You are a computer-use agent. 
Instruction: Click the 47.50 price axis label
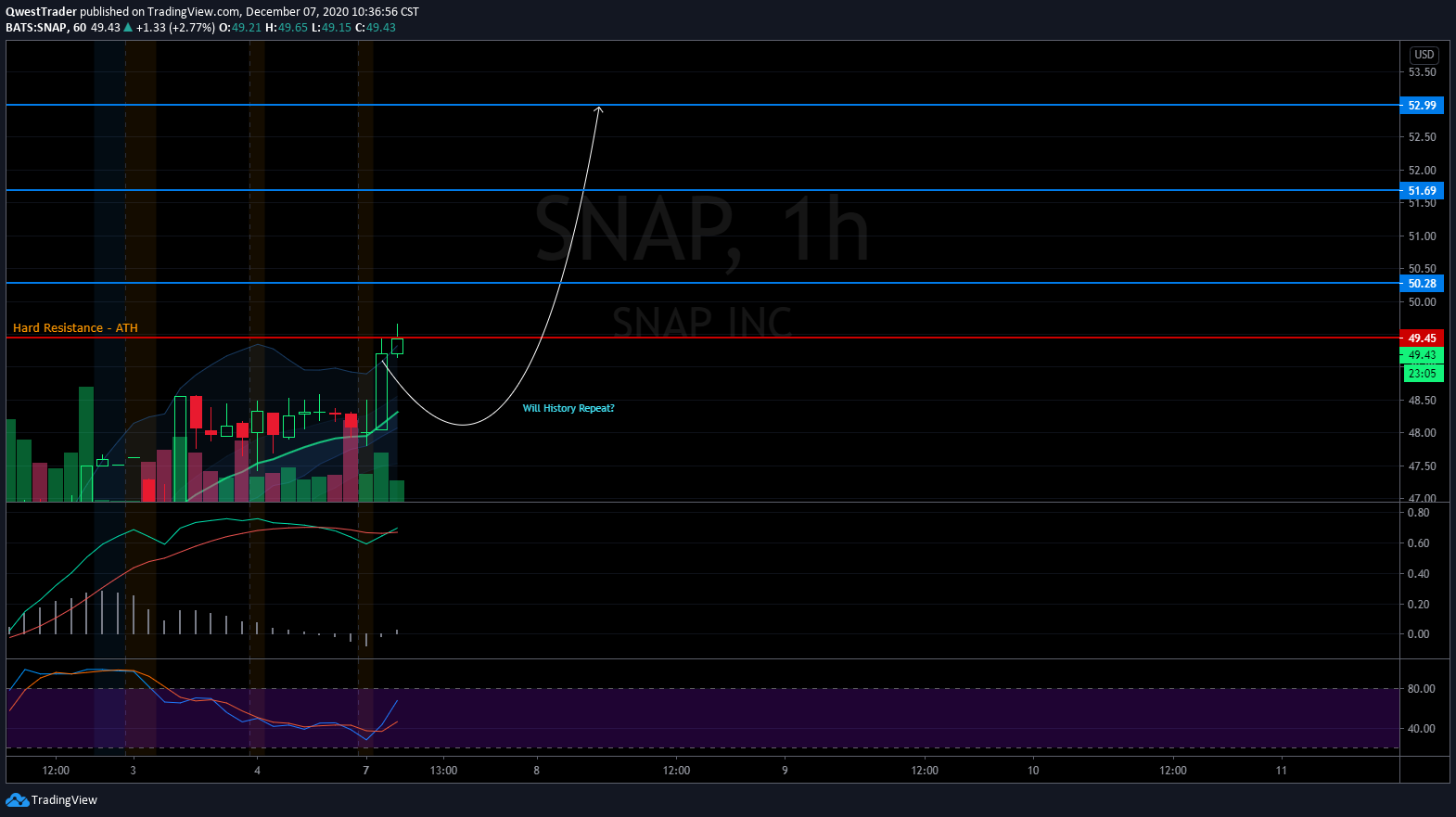pos(1422,466)
